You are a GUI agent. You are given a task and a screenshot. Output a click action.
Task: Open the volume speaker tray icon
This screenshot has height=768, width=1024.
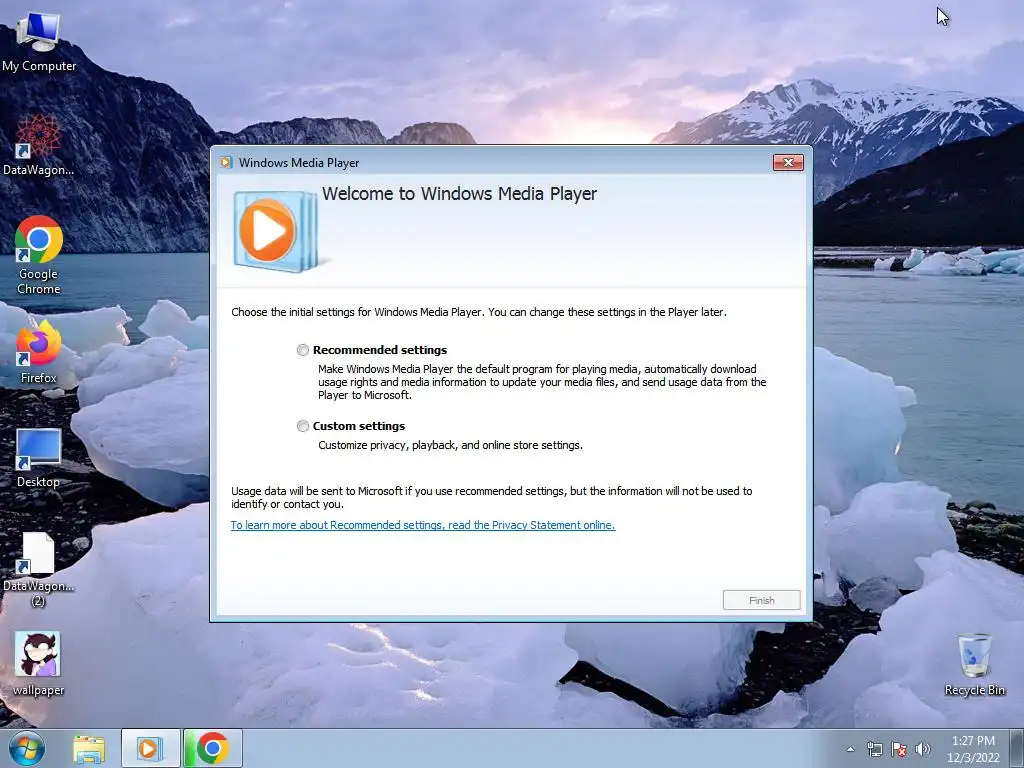923,749
